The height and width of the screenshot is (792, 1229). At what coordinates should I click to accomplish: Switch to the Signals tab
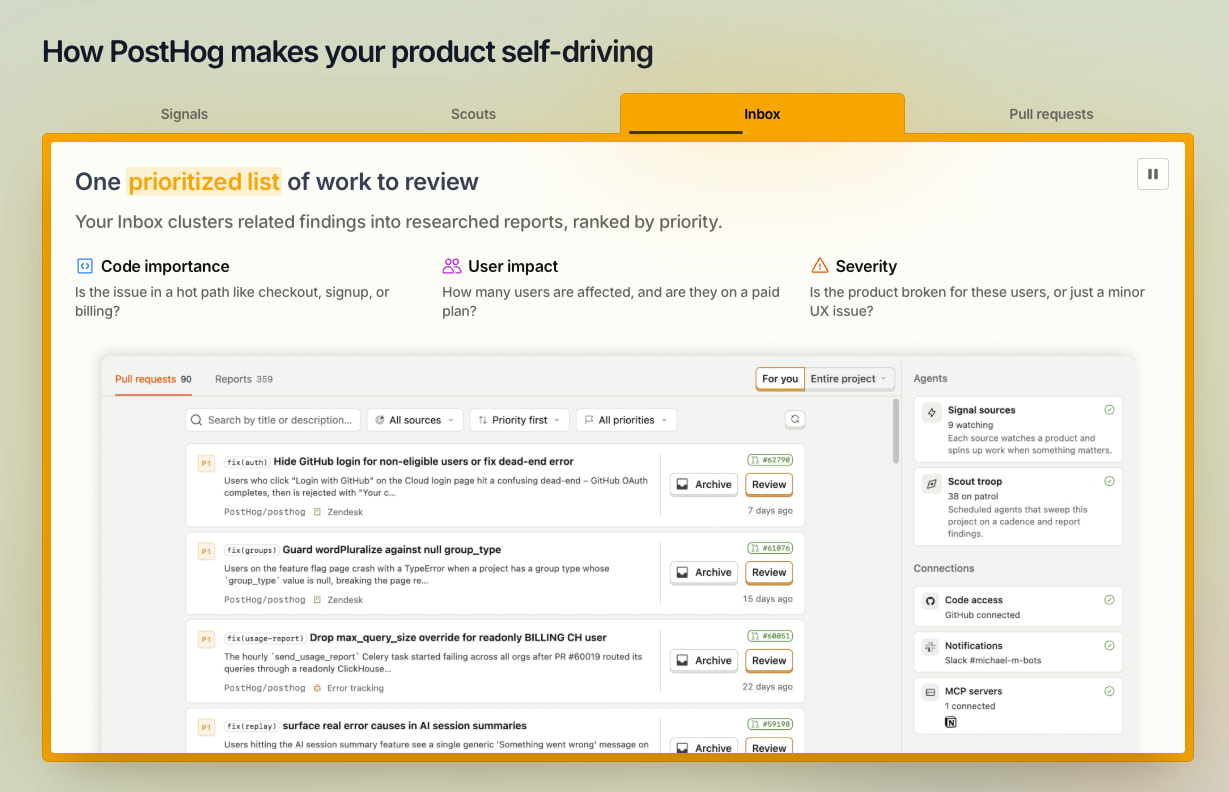(184, 114)
